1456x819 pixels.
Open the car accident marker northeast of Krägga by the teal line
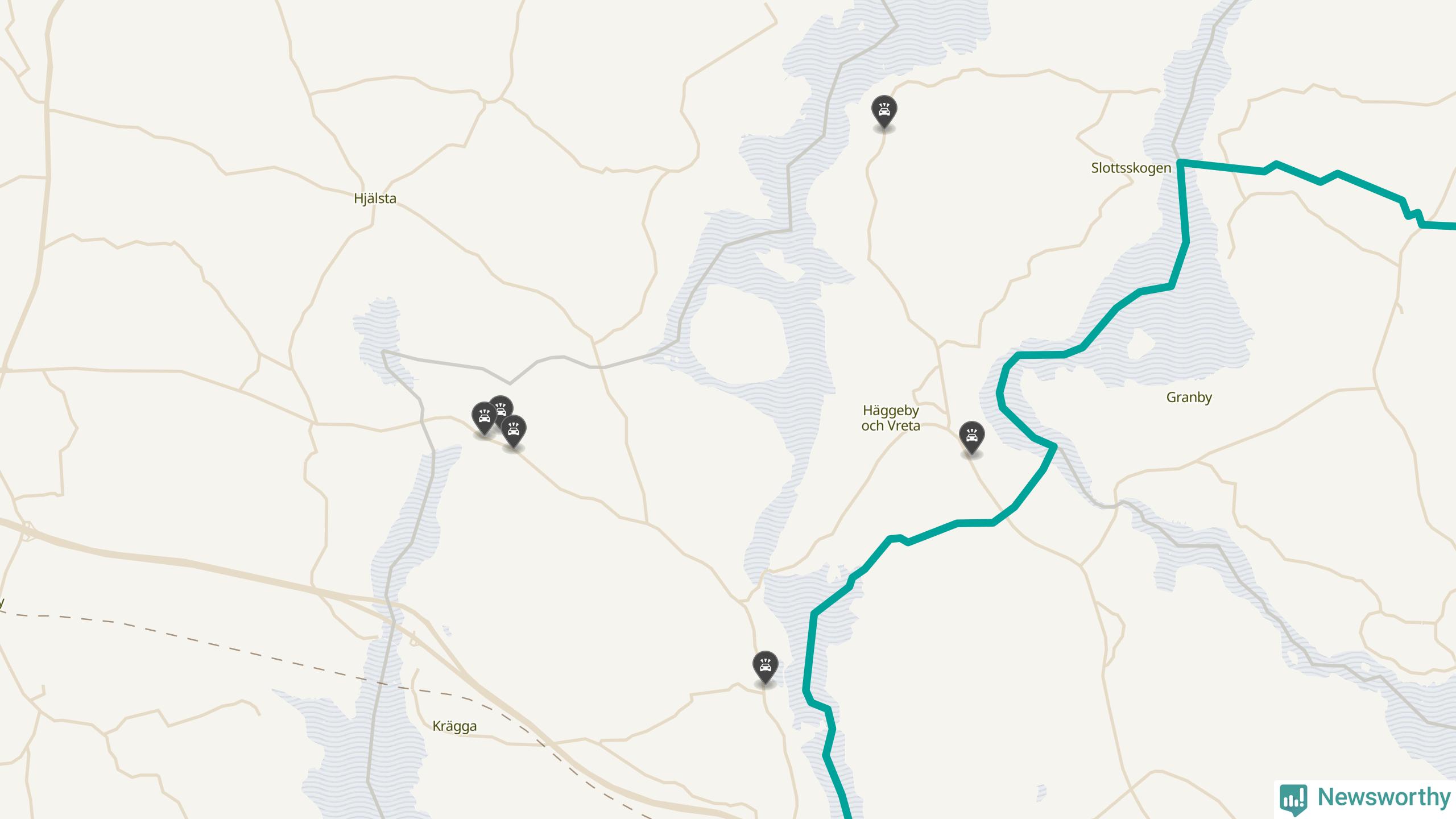click(765, 667)
